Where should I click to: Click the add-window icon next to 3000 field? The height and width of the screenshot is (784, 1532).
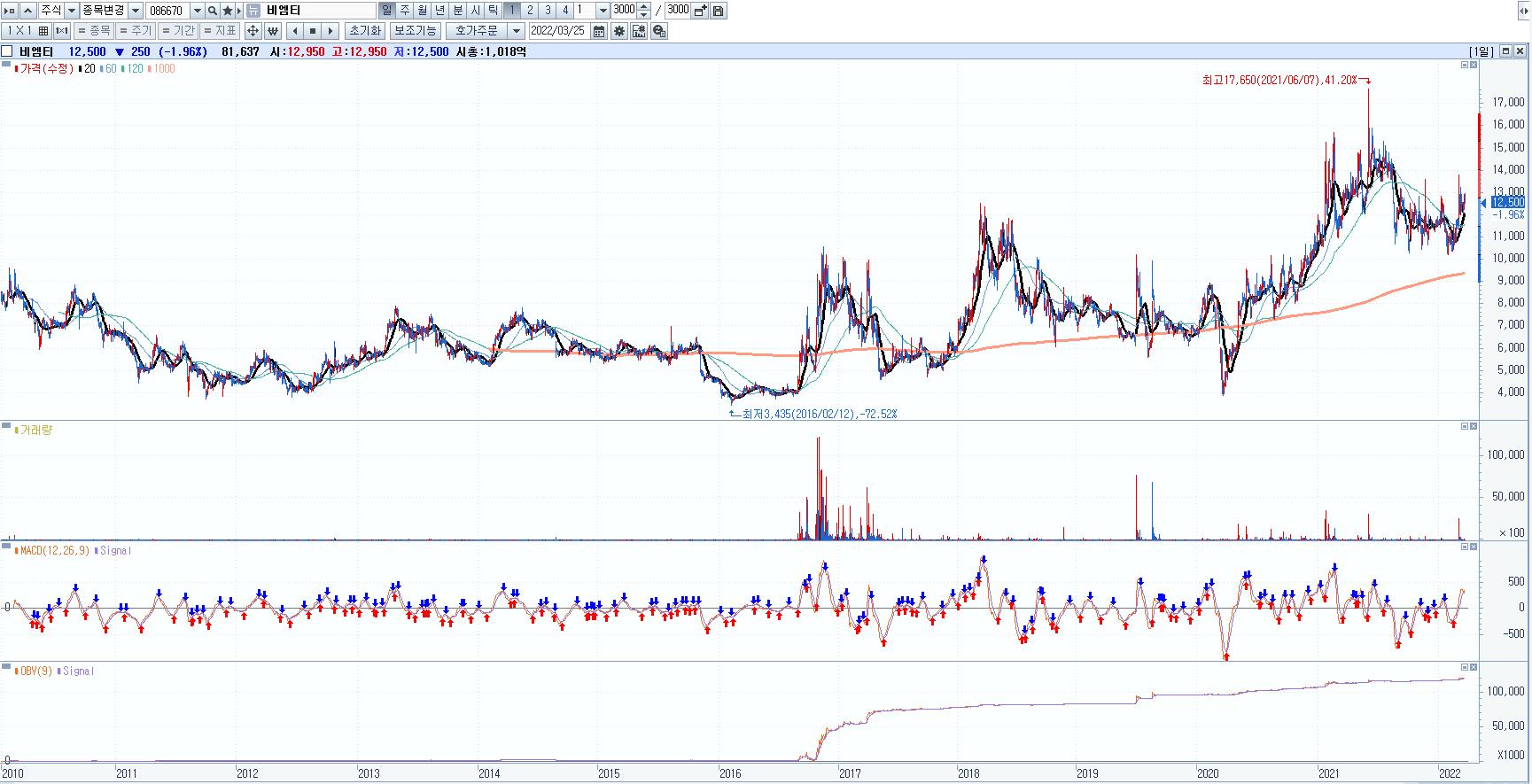[x=700, y=11]
